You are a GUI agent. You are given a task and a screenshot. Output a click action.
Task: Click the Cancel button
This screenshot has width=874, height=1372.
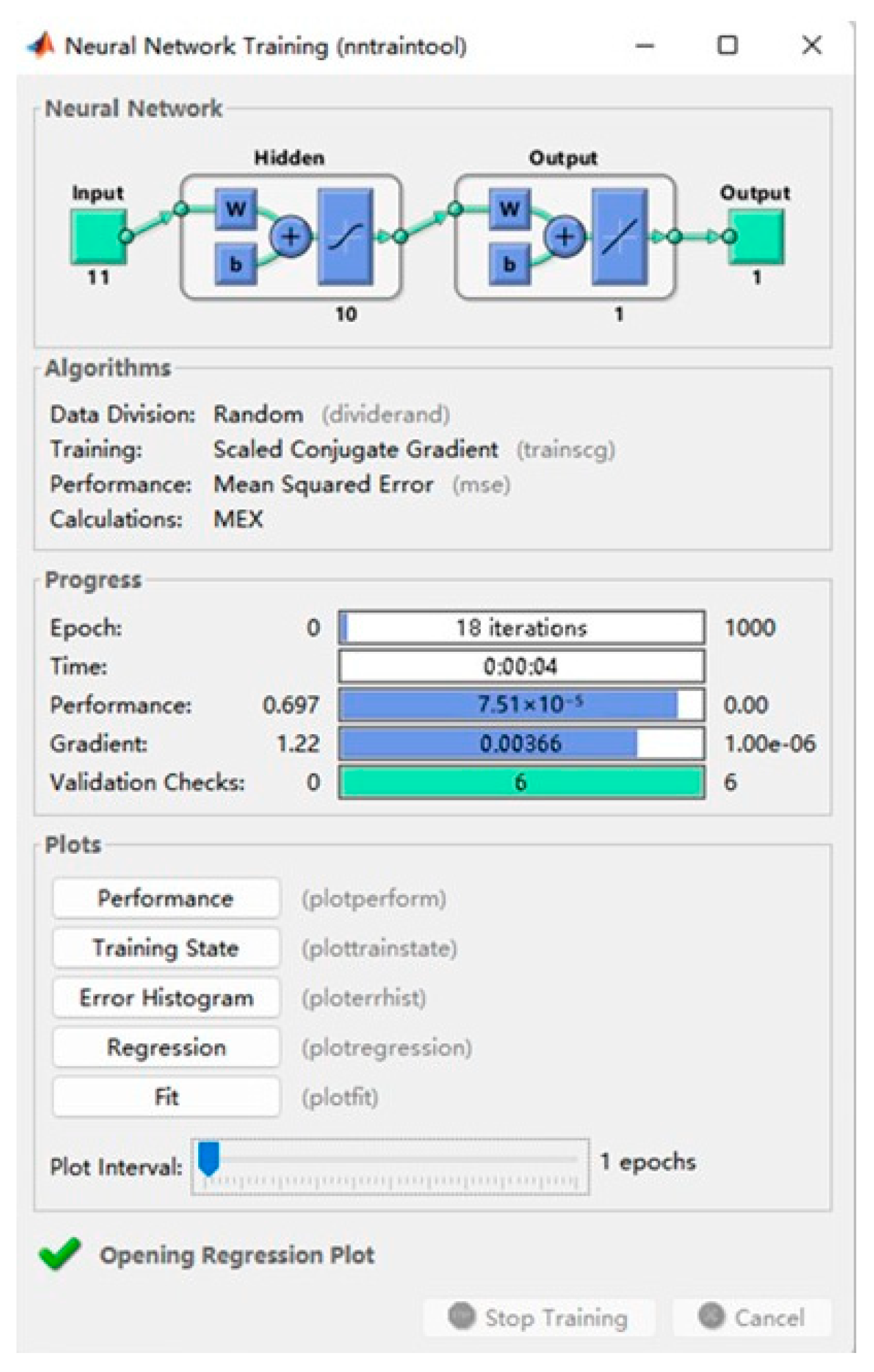(752, 1318)
